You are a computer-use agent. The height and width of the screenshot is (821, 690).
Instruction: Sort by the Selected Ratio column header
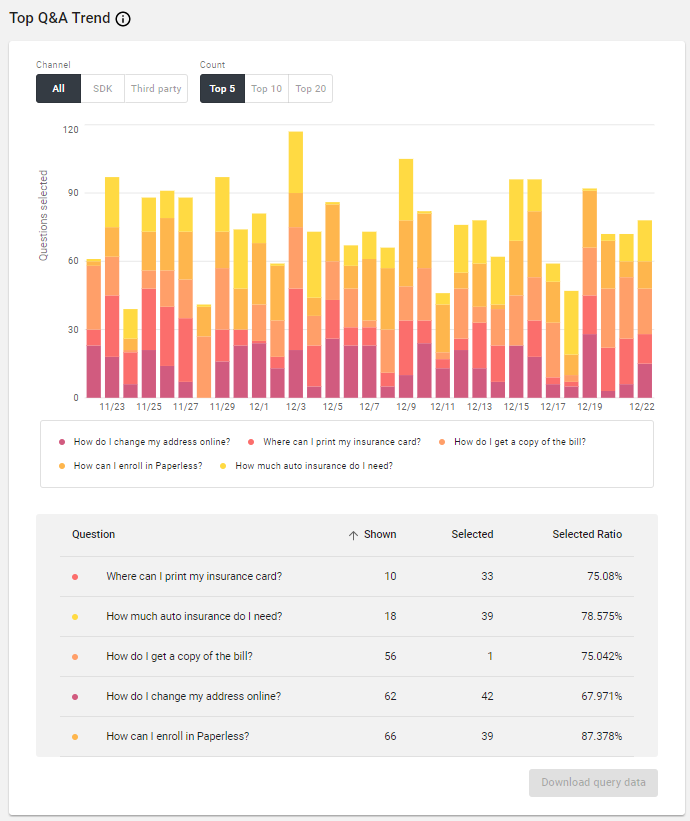(587, 534)
